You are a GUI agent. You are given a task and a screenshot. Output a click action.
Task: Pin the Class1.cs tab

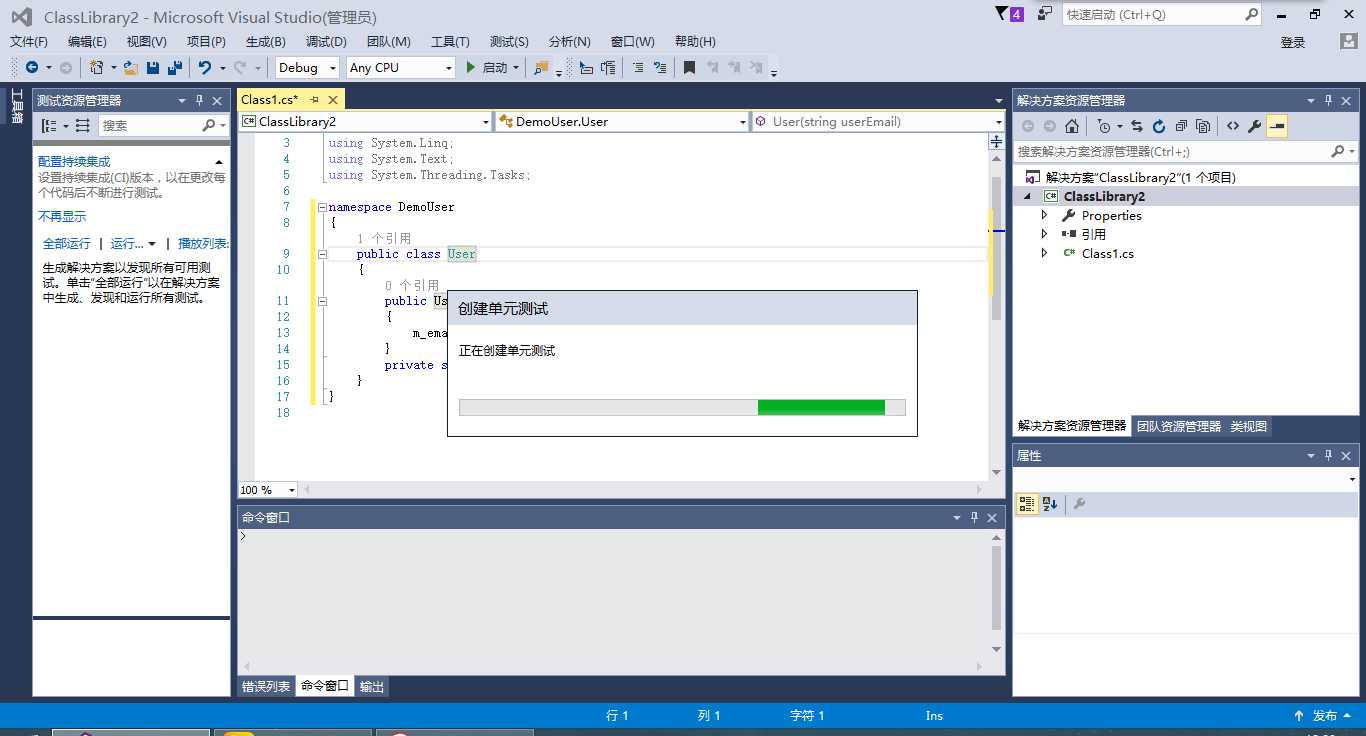pos(314,99)
